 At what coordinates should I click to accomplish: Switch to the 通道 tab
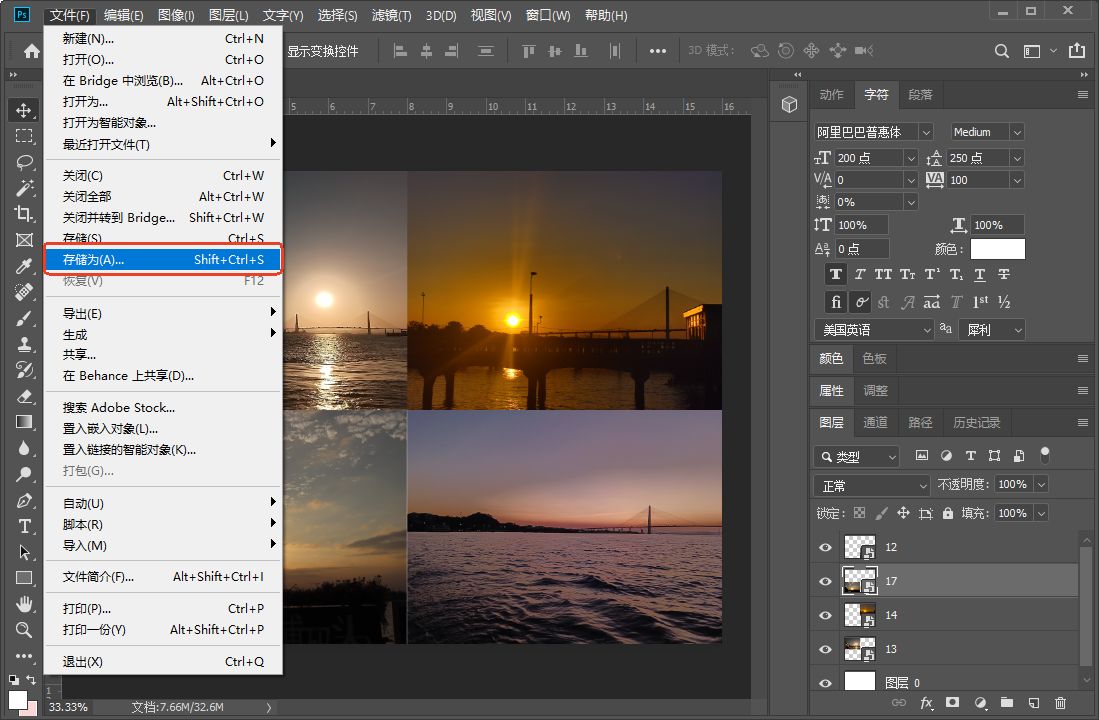875,423
